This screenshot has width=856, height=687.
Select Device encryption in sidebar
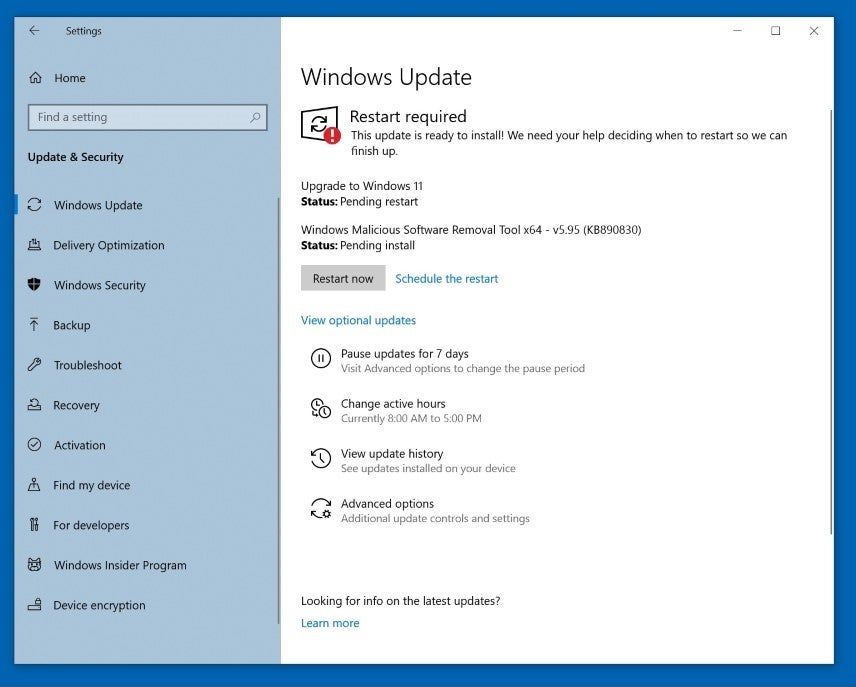click(x=99, y=605)
